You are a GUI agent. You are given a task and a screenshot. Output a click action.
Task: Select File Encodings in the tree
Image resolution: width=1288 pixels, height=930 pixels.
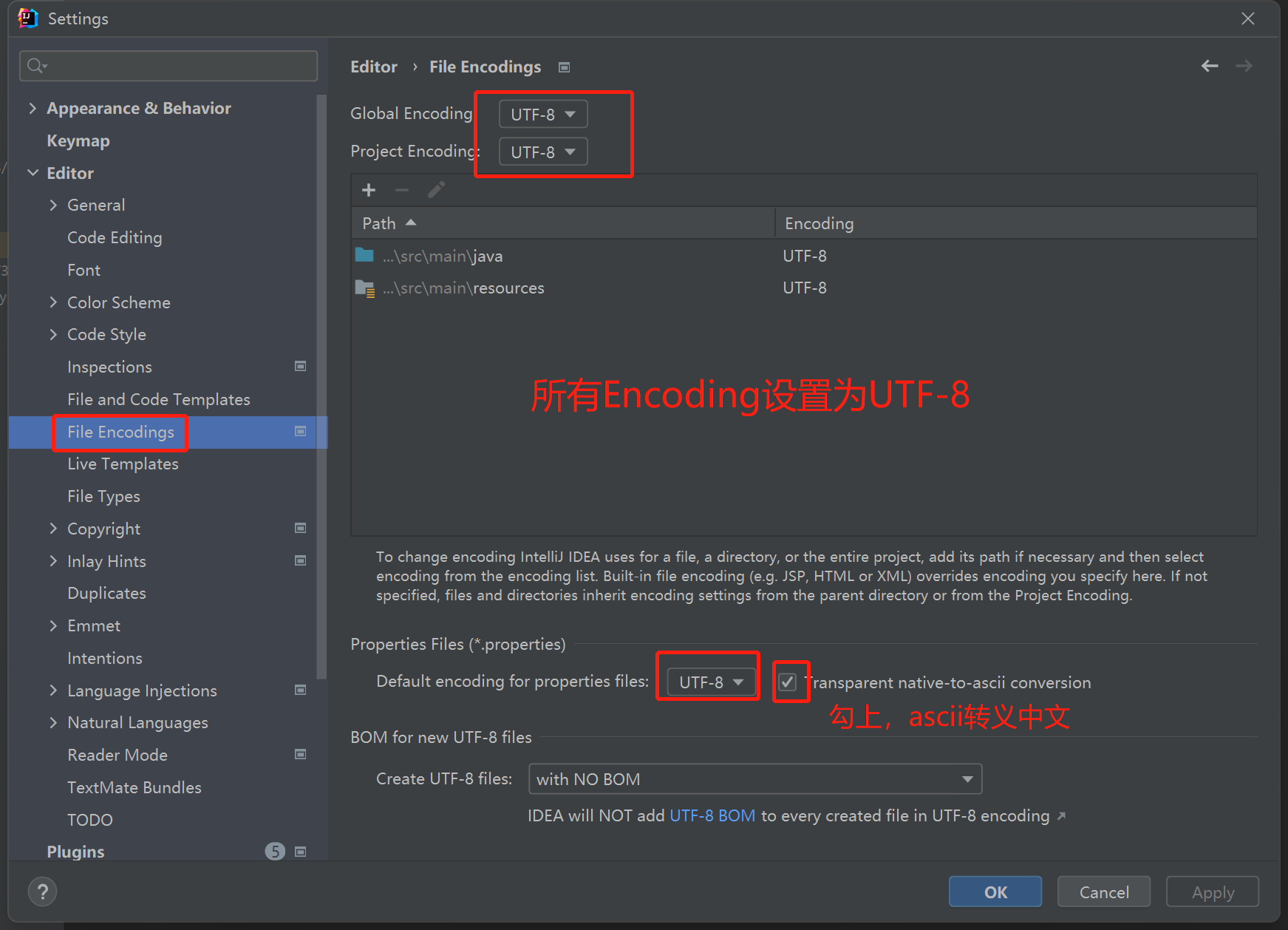(x=121, y=432)
